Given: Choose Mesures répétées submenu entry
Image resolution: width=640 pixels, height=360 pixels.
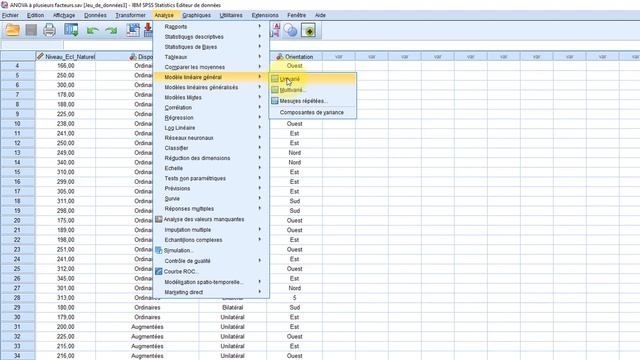Looking at the screenshot, I should click(x=312, y=101).
